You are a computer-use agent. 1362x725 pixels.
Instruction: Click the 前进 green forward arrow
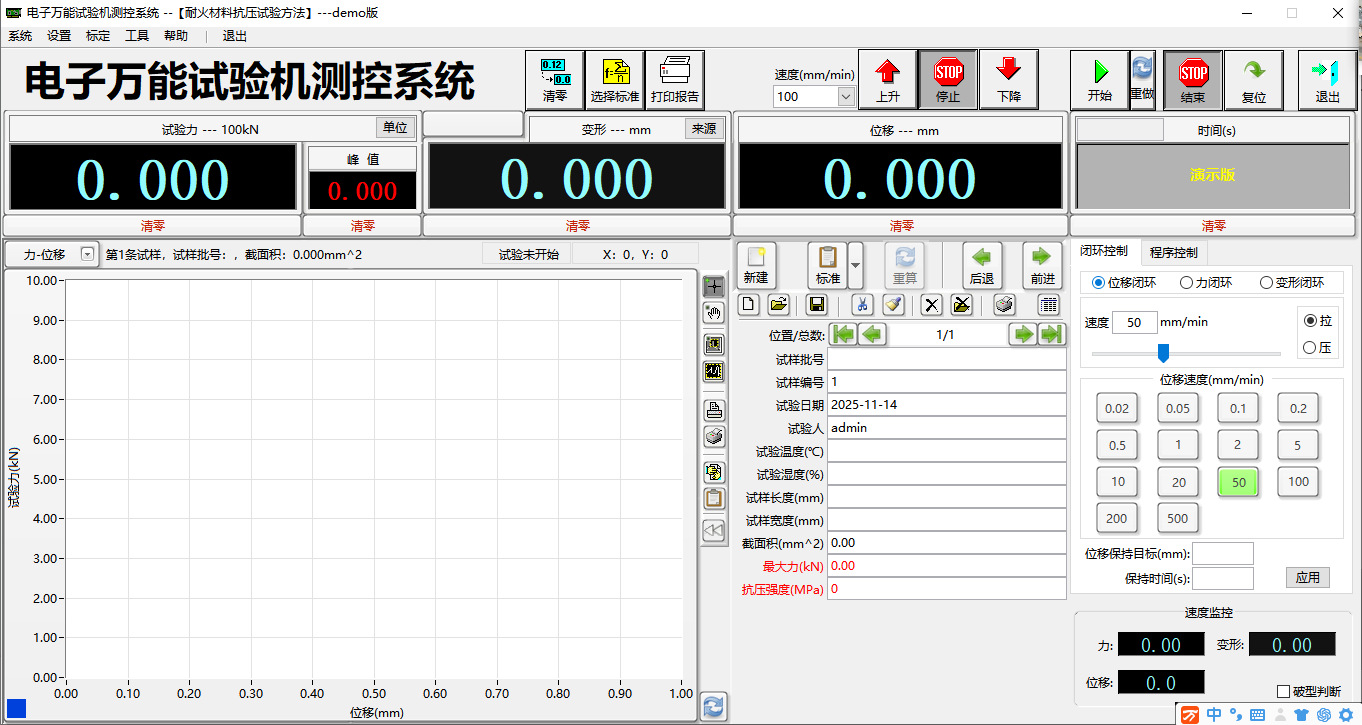(1042, 265)
